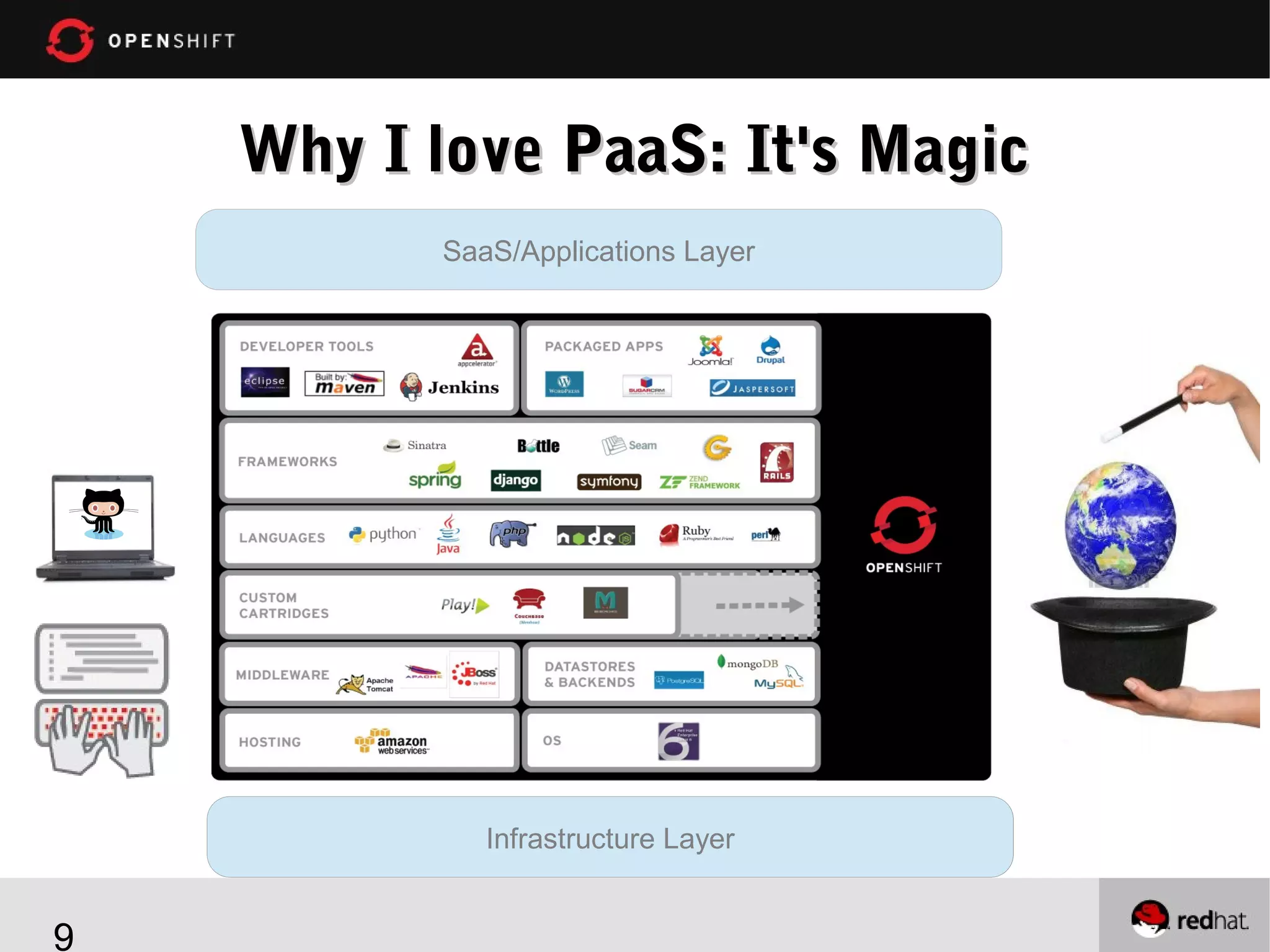Click the globe above the magic hat
This screenshot has height=952, width=1270.
coord(1120,525)
